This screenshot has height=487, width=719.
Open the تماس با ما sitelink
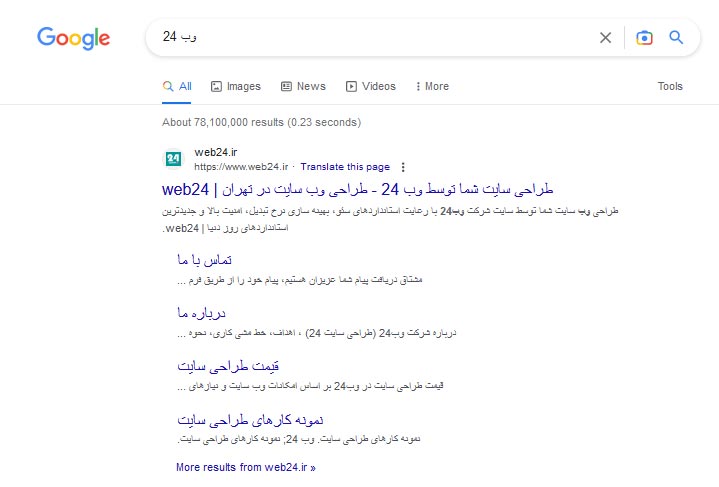(x=203, y=260)
